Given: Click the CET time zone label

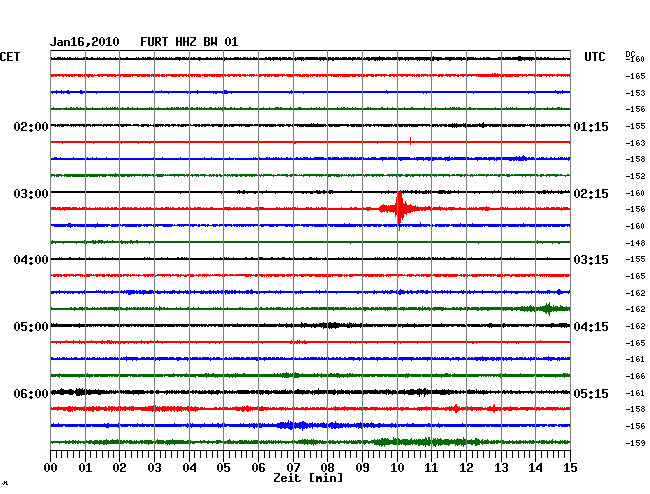Looking at the screenshot, I should point(10,57).
